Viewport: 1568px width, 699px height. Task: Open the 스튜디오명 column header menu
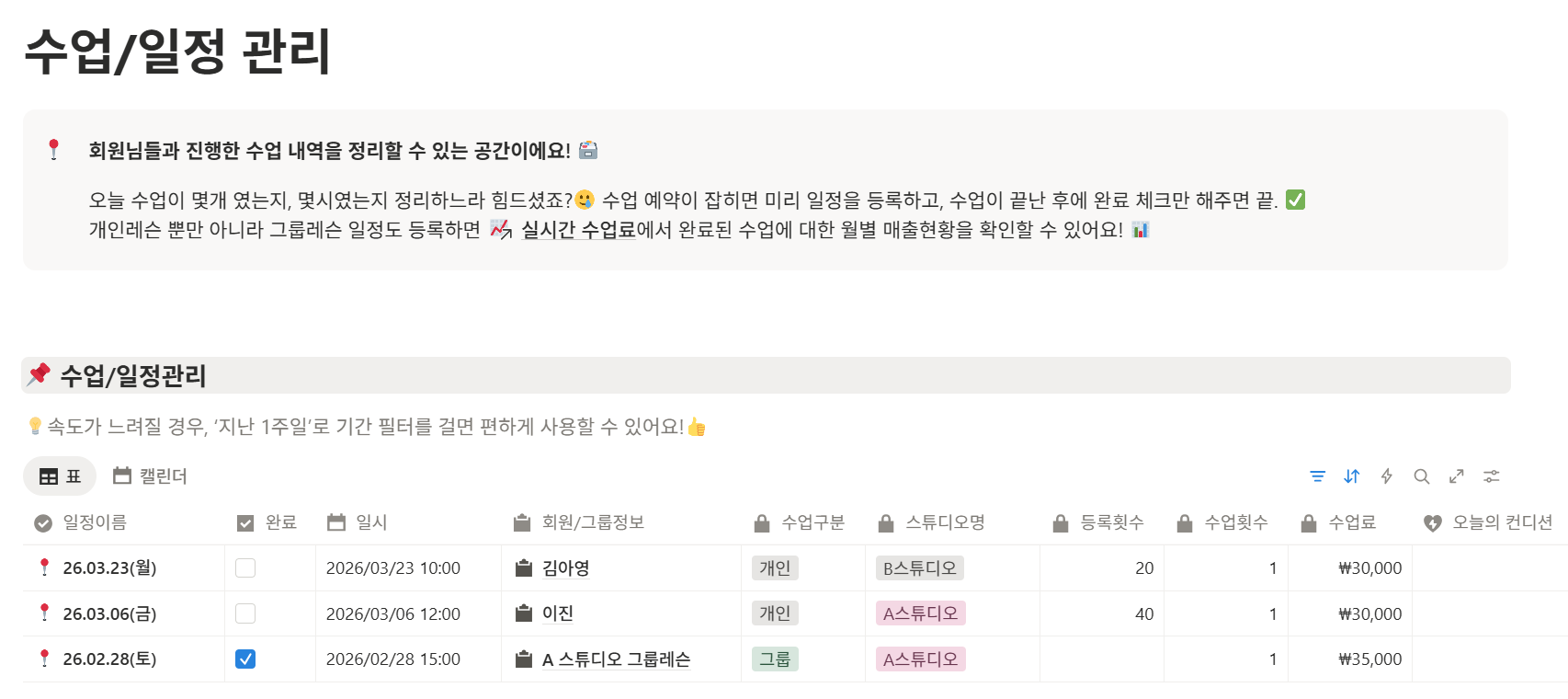(x=945, y=521)
